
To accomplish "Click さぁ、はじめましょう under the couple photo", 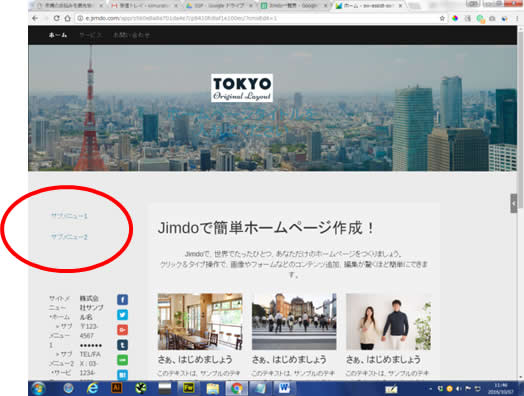I will [383, 360].
